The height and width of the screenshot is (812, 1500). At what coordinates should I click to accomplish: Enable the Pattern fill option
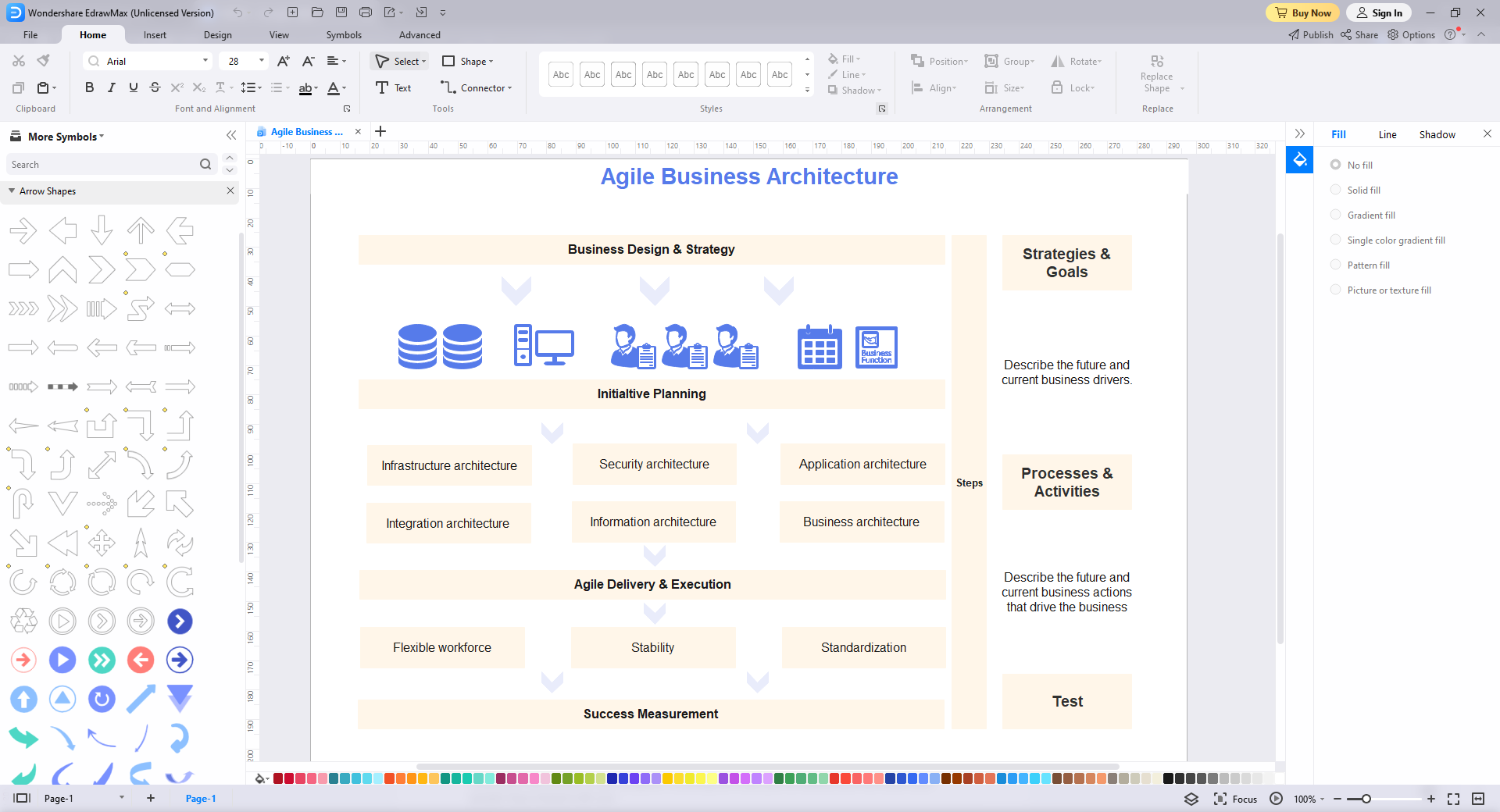(x=1336, y=265)
